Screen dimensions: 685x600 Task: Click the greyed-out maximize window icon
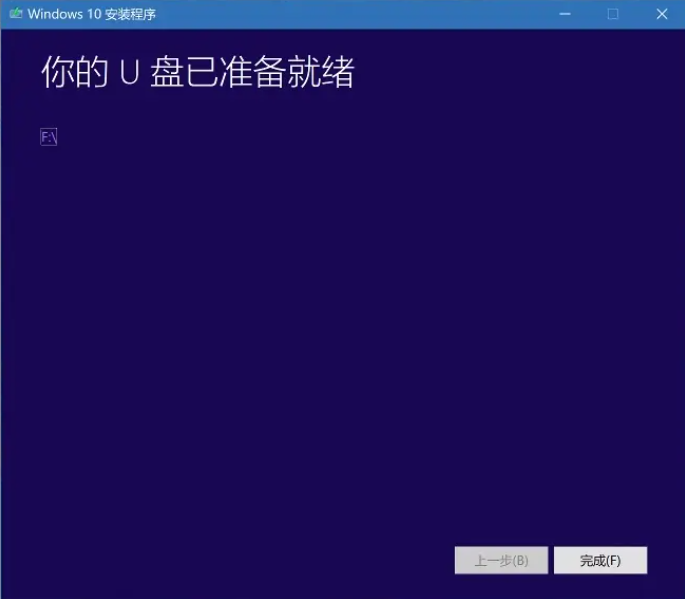613,14
